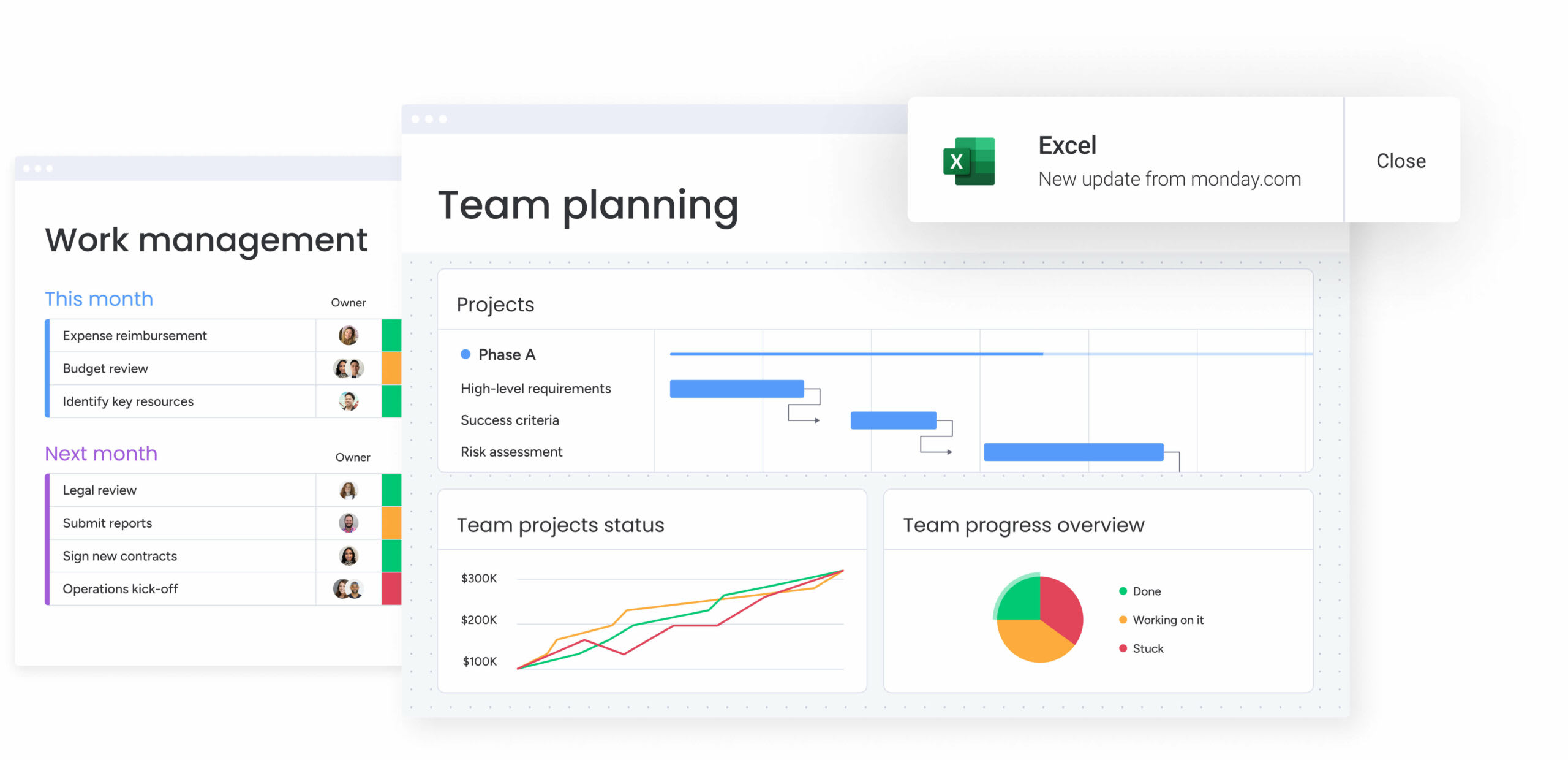Close the Excel update notification
Image resolution: width=1568 pixels, height=760 pixels.
tap(1398, 160)
